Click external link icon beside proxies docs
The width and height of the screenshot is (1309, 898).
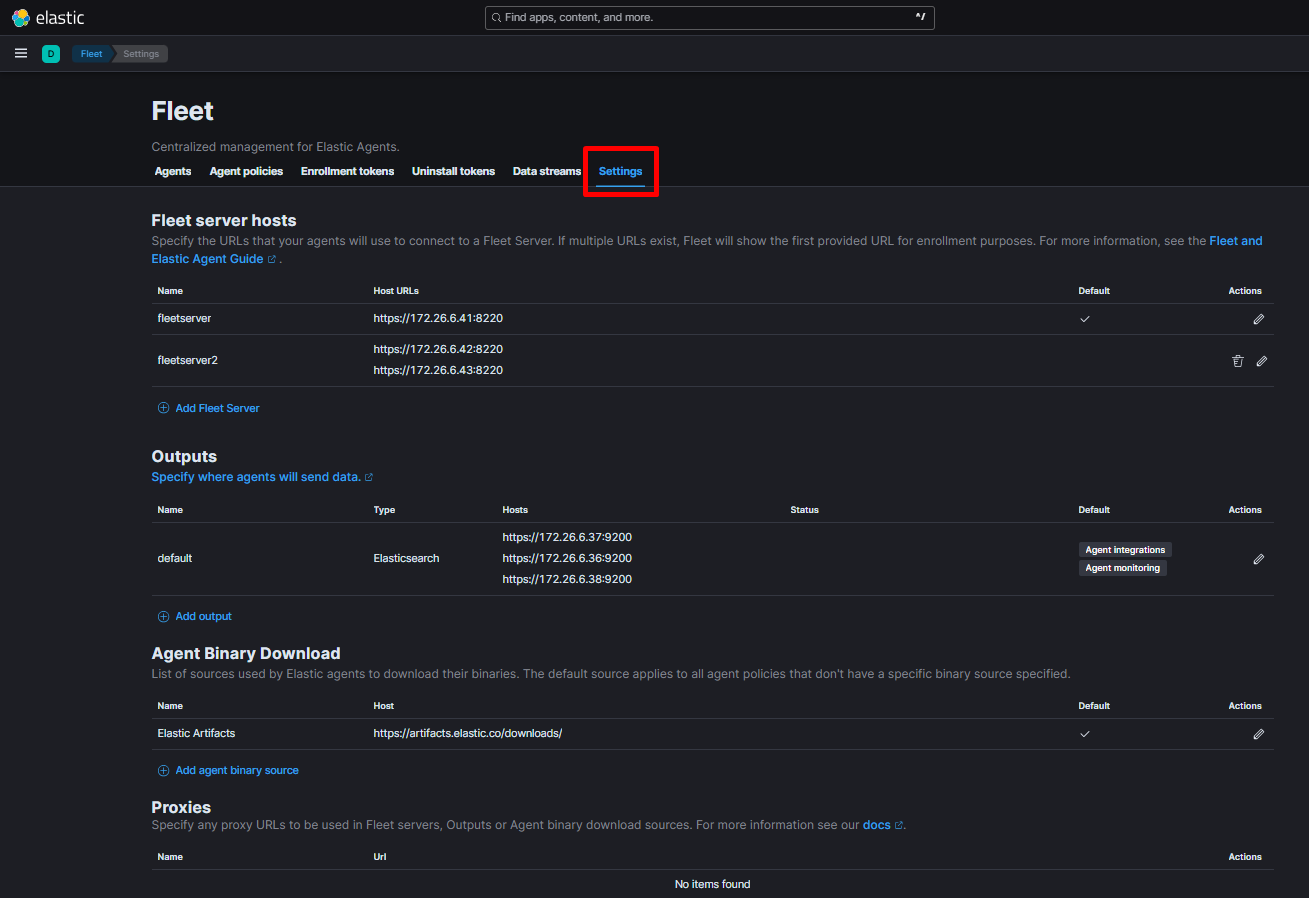[x=898, y=825]
